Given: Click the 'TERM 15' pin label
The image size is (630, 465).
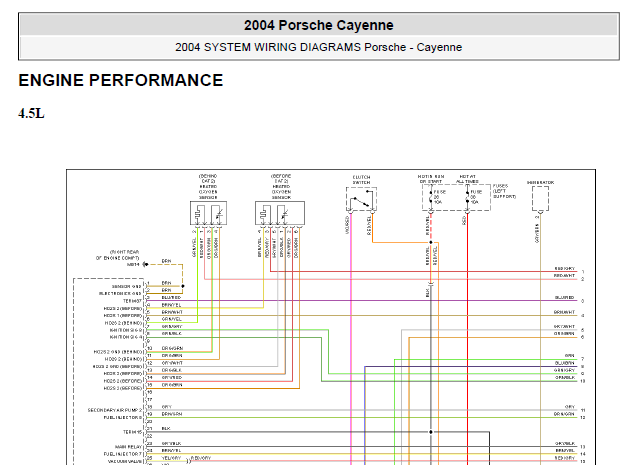Looking at the screenshot, I should pyautogui.click(x=133, y=432).
